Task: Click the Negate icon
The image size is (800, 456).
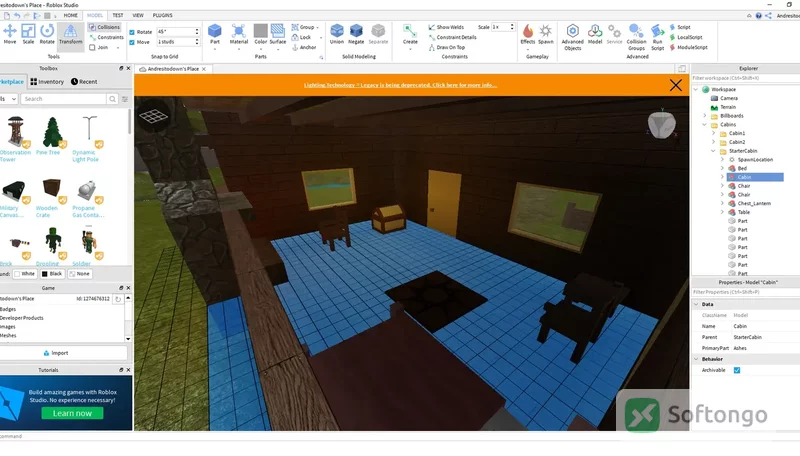Action: point(356,34)
